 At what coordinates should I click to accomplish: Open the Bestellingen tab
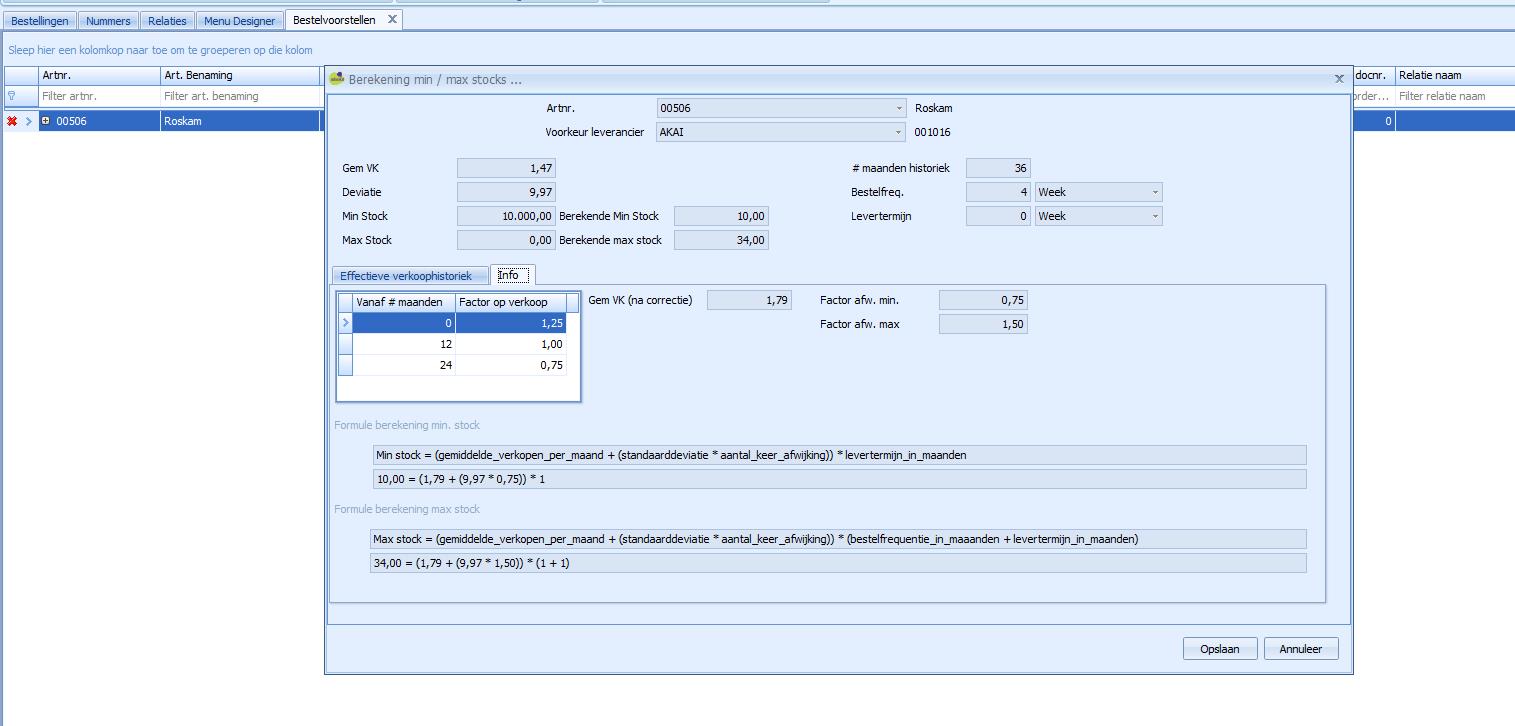click(x=40, y=20)
